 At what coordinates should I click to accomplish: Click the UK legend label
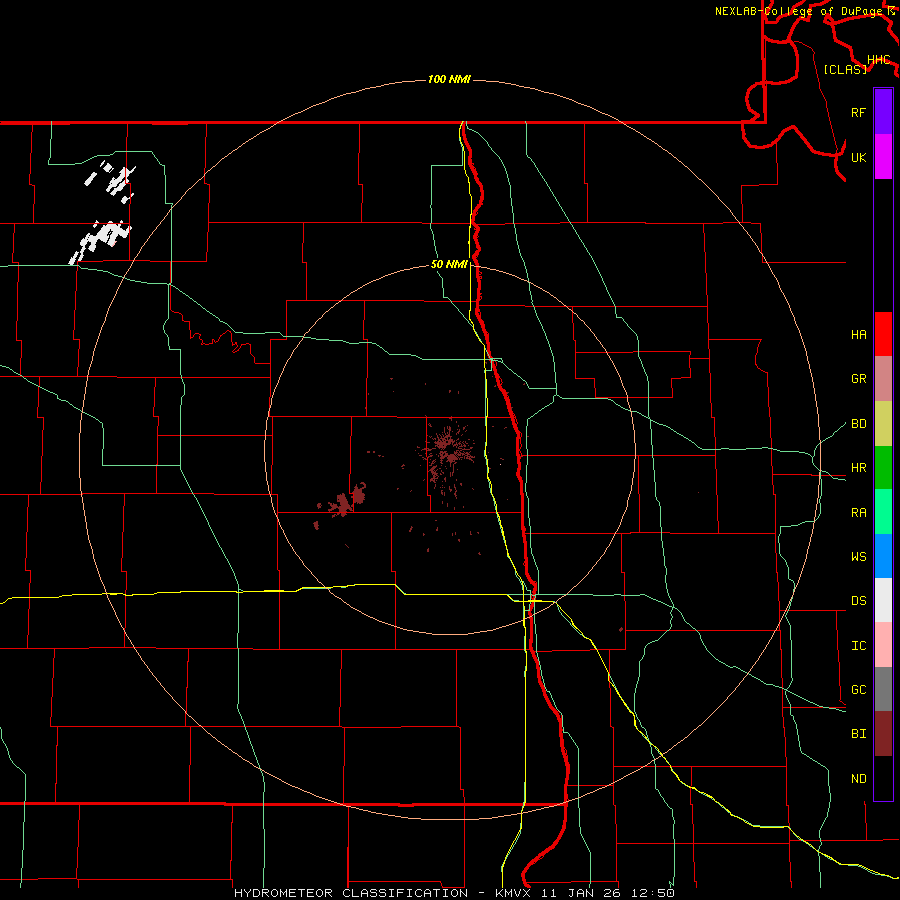(858, 157)
